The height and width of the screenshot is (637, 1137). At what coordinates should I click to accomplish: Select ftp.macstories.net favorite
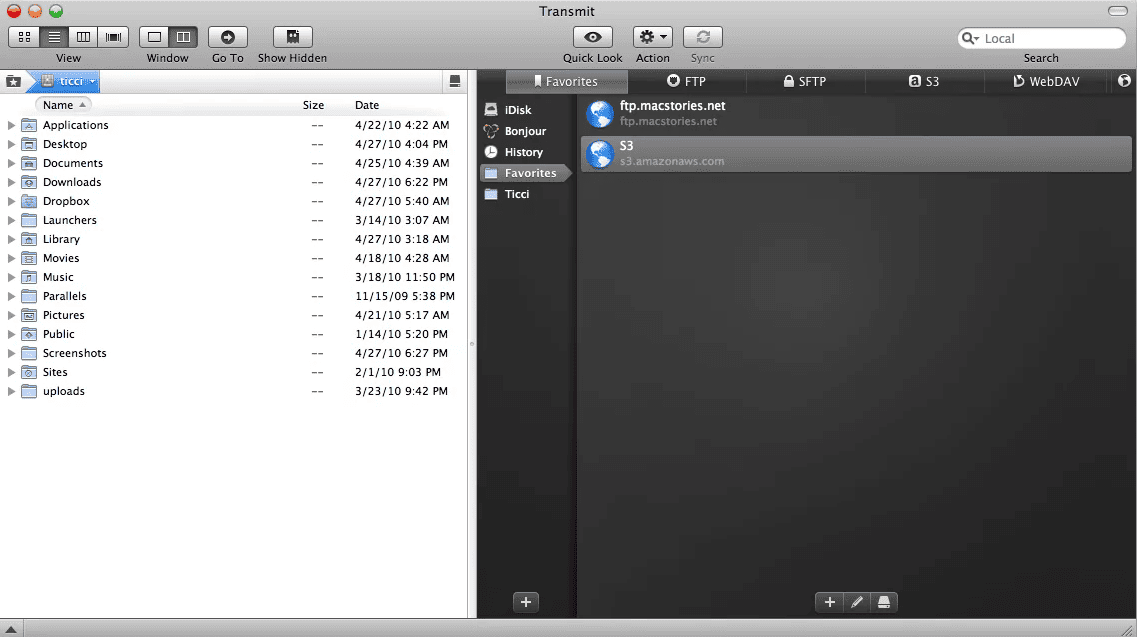click(x=856, y=114)
